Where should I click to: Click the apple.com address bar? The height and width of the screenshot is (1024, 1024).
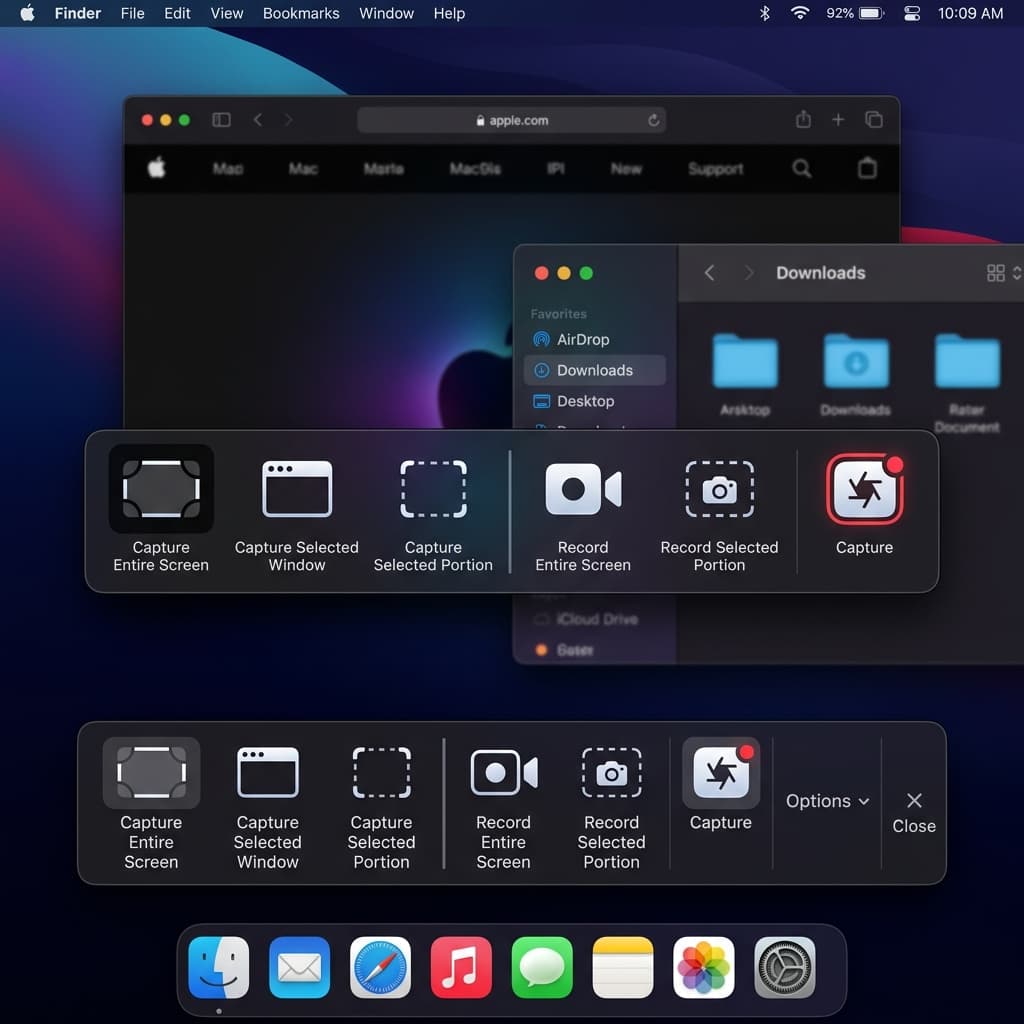512,119
